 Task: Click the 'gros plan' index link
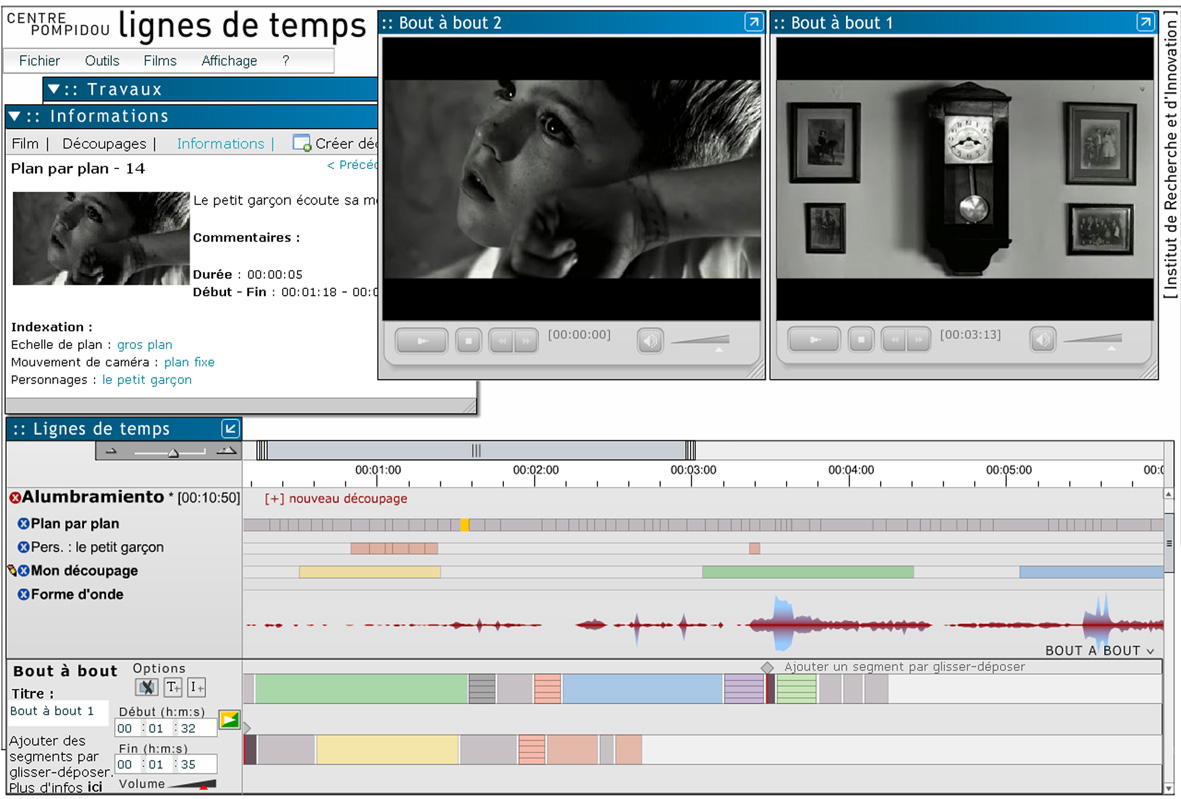[x=145, y=345]
